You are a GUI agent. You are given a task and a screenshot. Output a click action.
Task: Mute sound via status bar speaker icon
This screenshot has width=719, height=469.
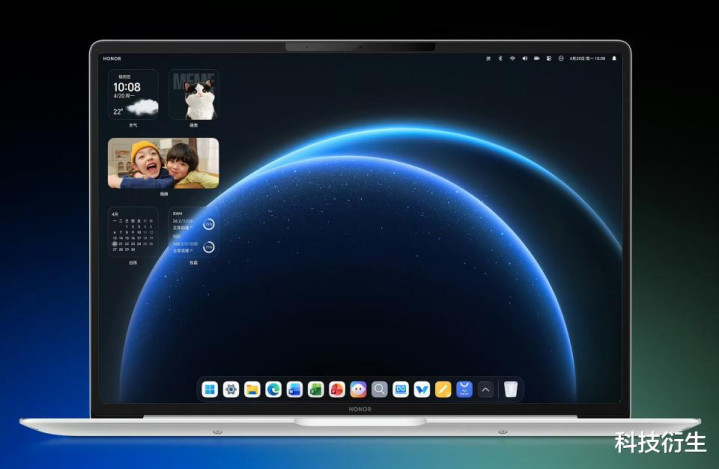525,58
